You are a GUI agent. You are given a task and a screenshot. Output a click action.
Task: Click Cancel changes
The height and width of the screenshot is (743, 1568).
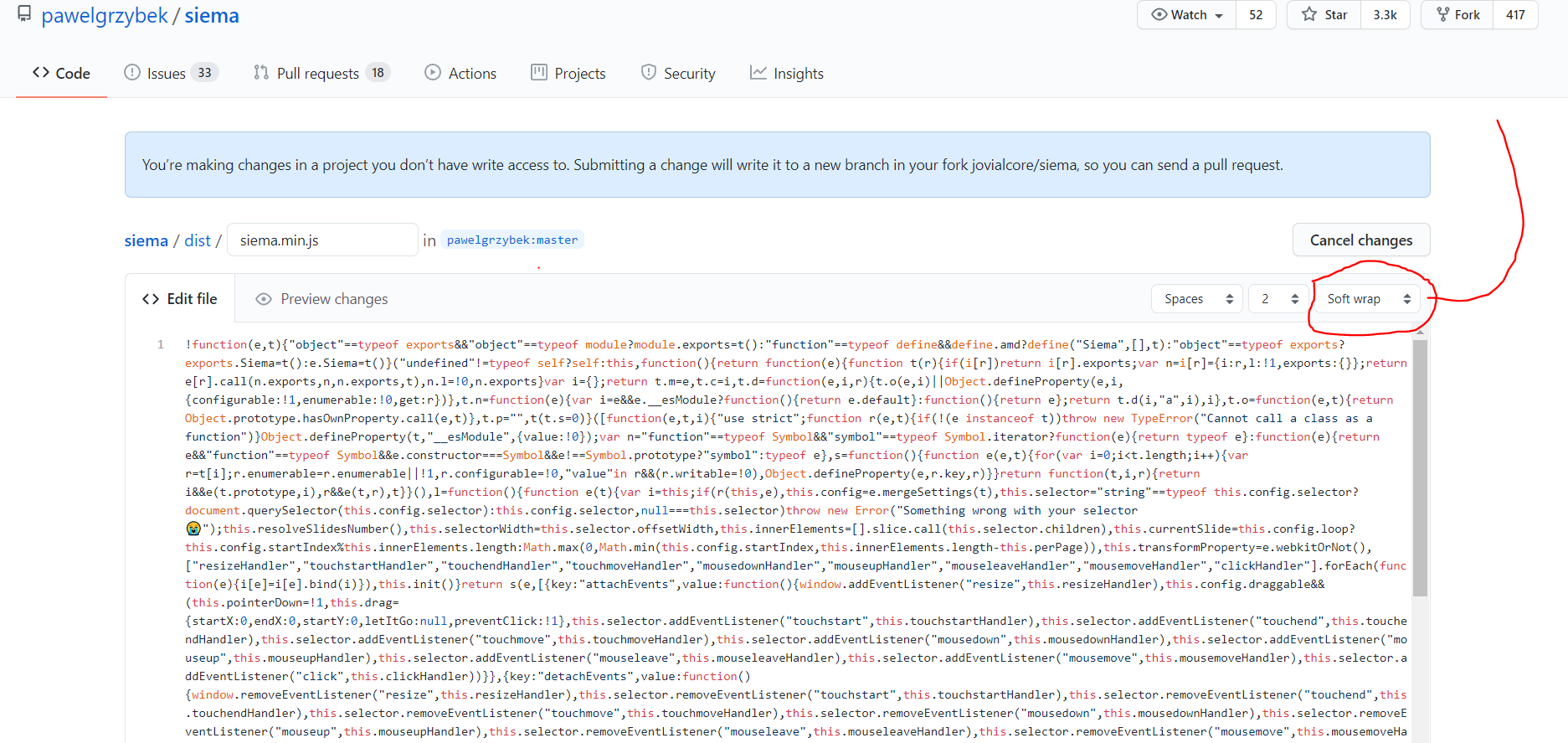[x=1361, y=240]
